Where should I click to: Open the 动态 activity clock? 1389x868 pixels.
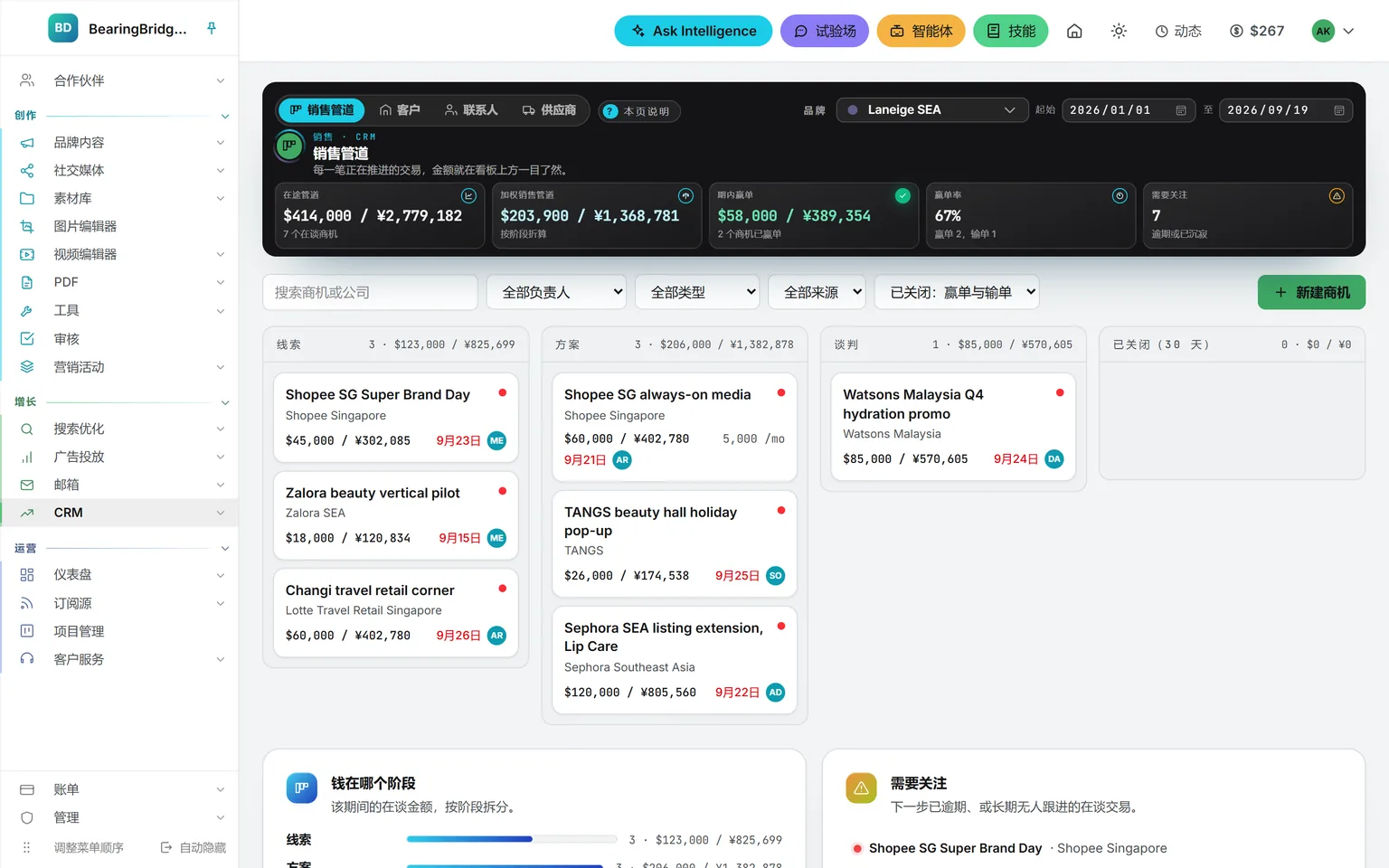(1178, 31)
